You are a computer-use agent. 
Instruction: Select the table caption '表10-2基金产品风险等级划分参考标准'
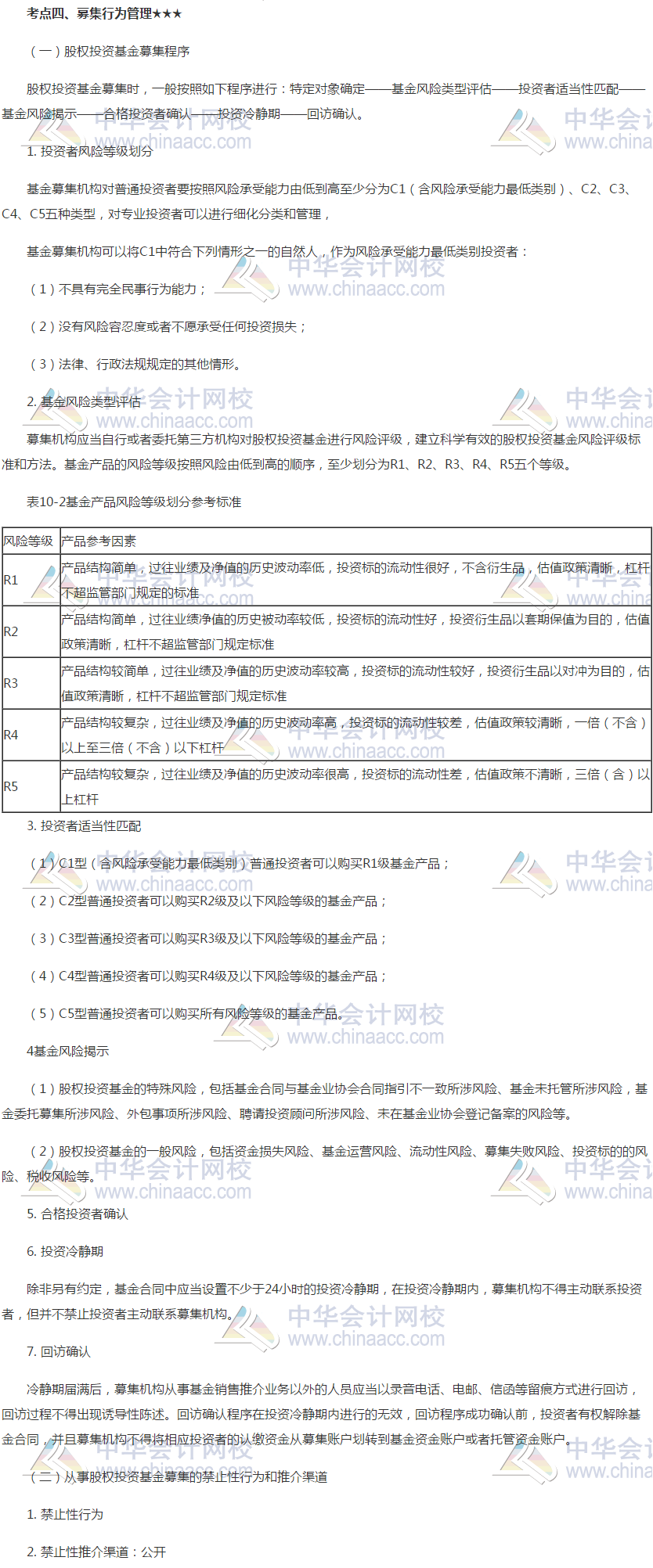pyautogui.click(x=134, y=502)
